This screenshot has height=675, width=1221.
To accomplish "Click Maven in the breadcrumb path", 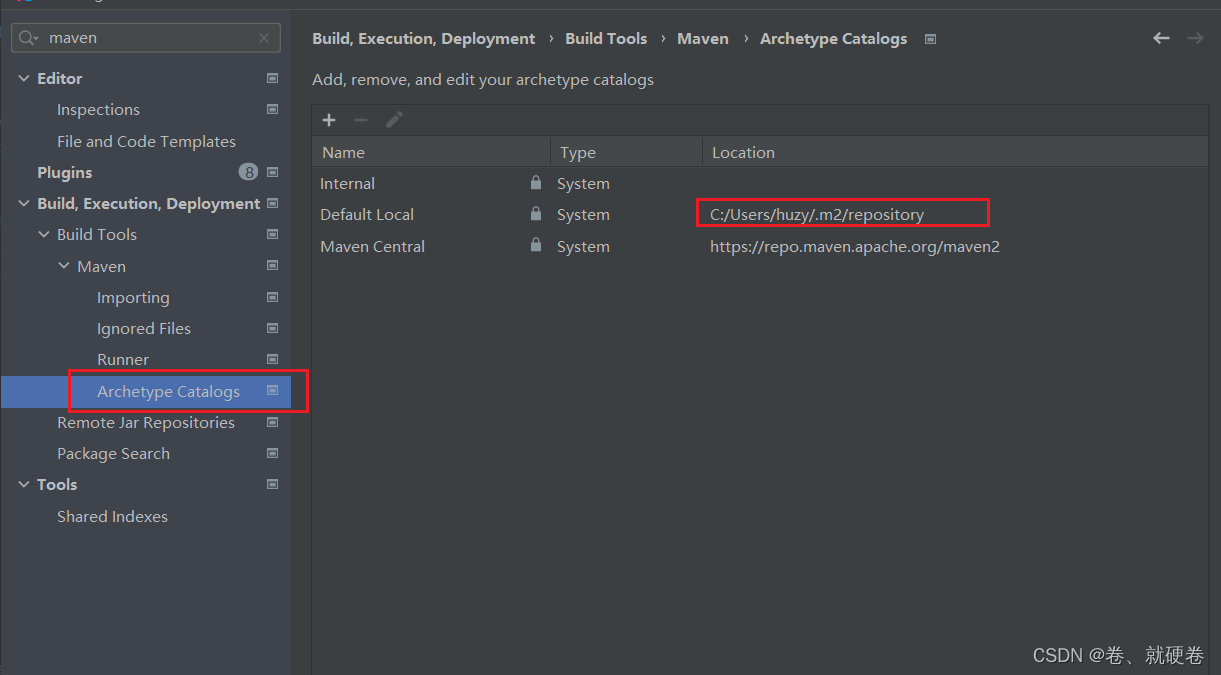I will click(702, 38).
